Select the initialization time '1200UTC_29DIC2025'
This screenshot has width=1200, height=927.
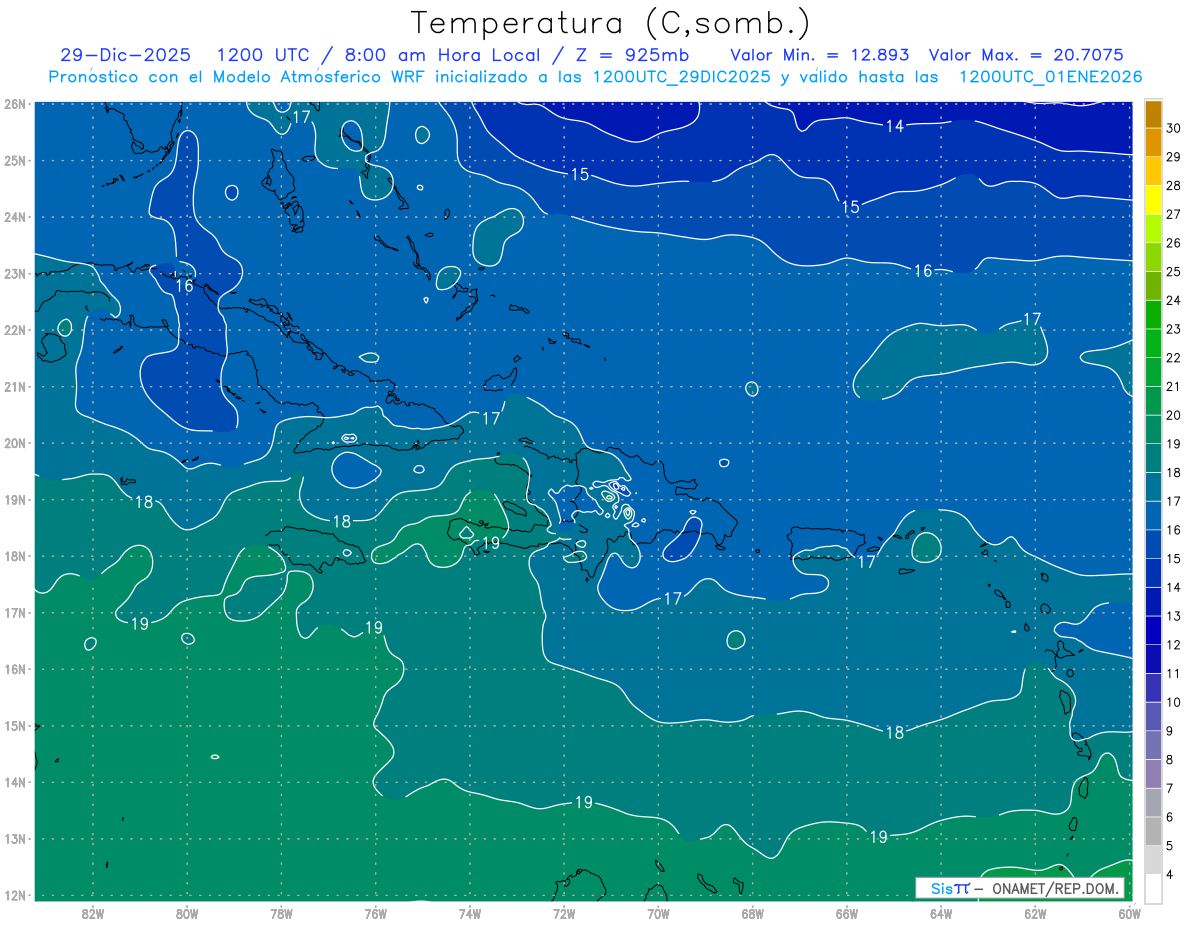click(682, 77)
